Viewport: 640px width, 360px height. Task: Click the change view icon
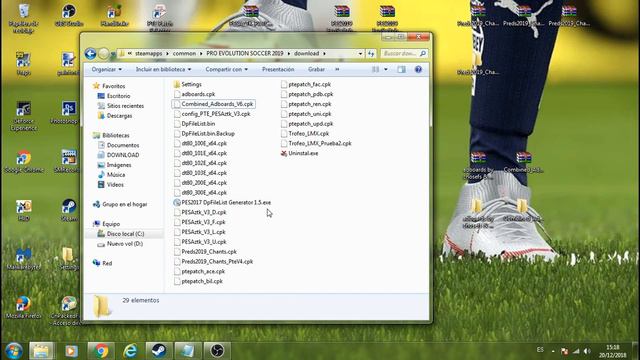coord(376,69)
